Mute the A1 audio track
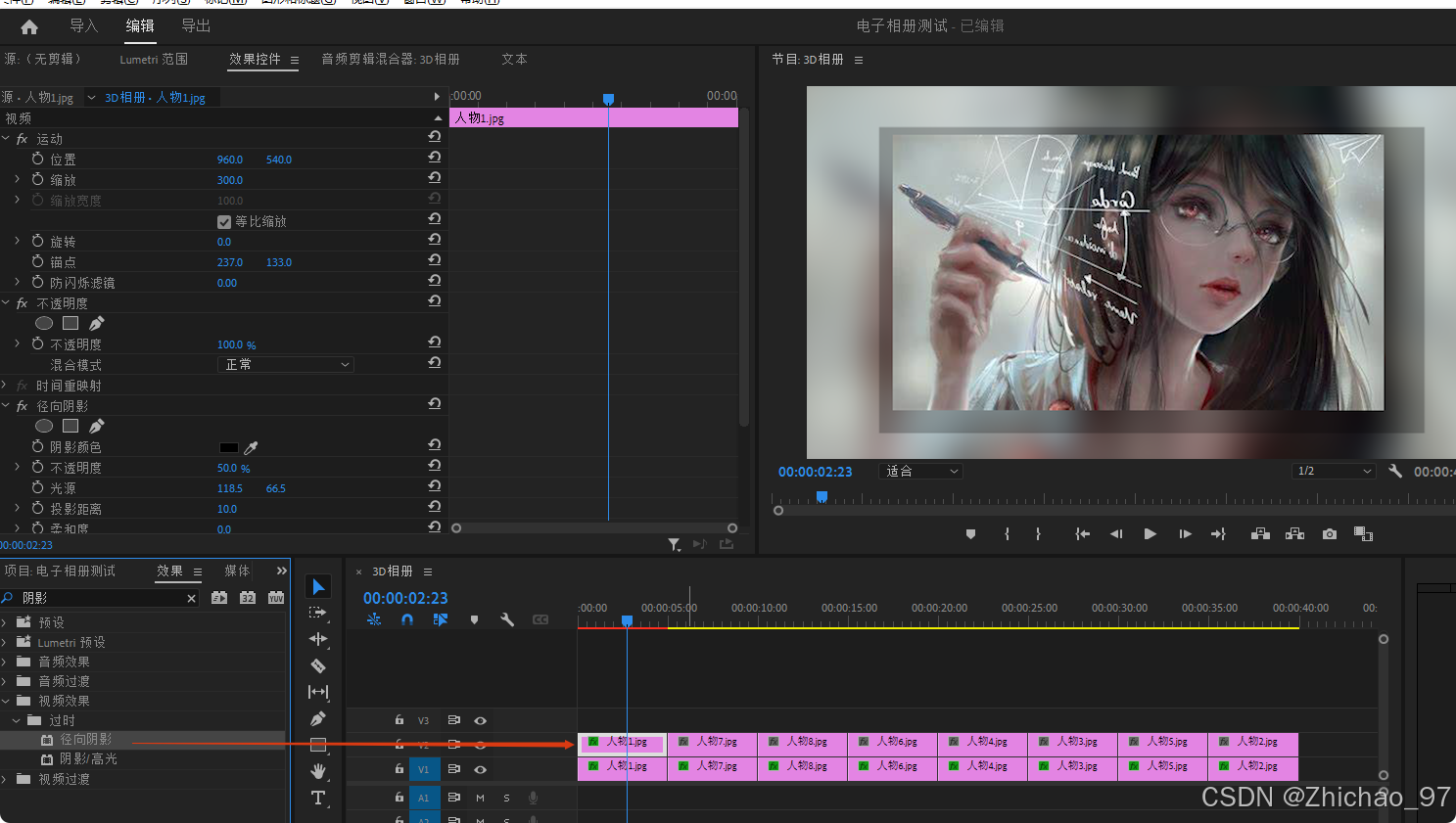The image size is (1456, 823). click(480, 798)
